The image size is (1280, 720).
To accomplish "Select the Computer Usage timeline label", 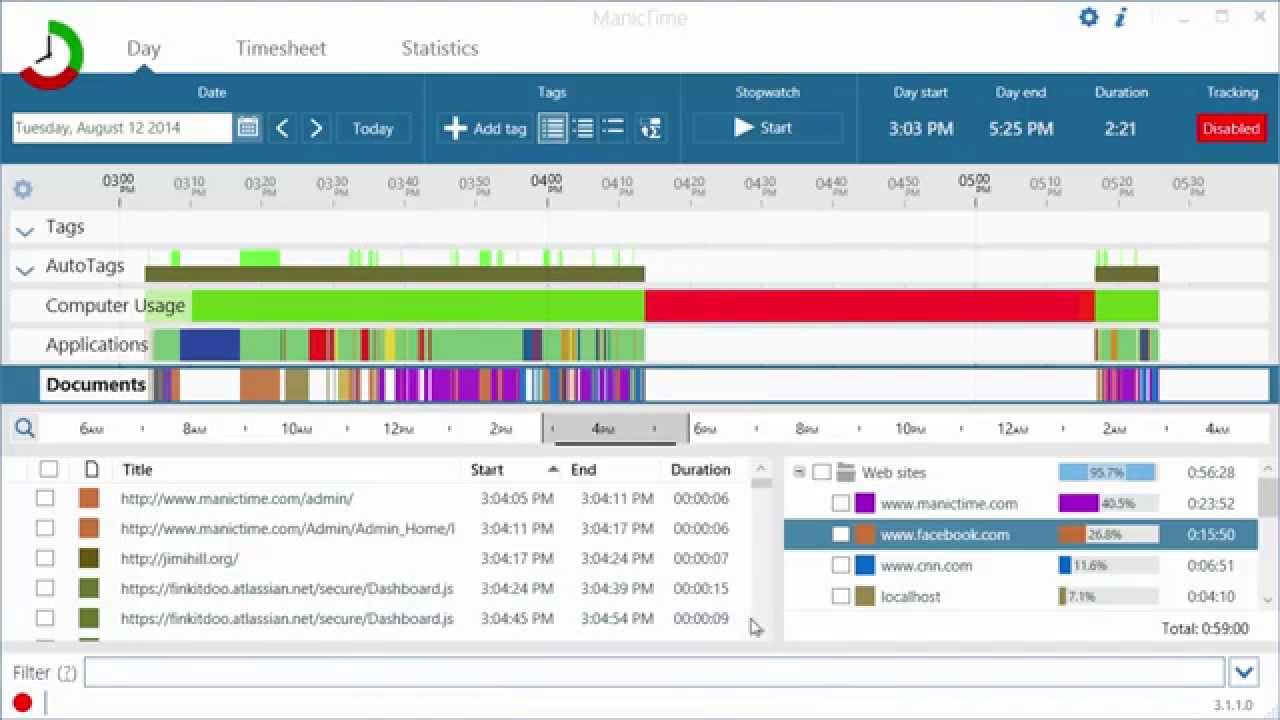I will pos(115,306).
